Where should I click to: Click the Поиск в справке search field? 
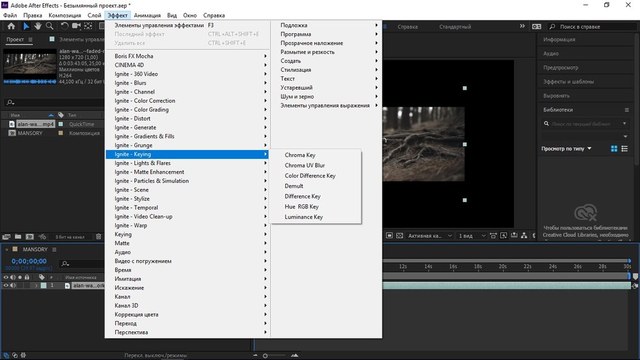(x=593, y=27)
